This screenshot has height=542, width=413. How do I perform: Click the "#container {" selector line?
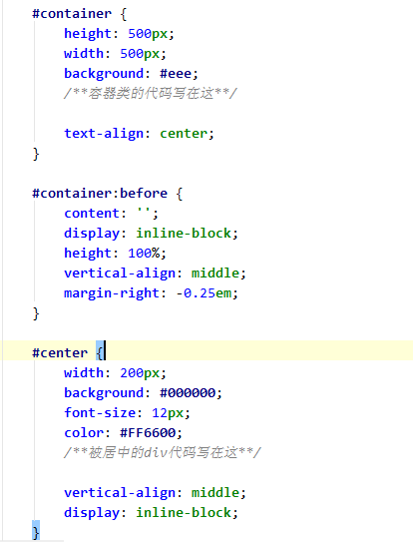click(79, 14)
